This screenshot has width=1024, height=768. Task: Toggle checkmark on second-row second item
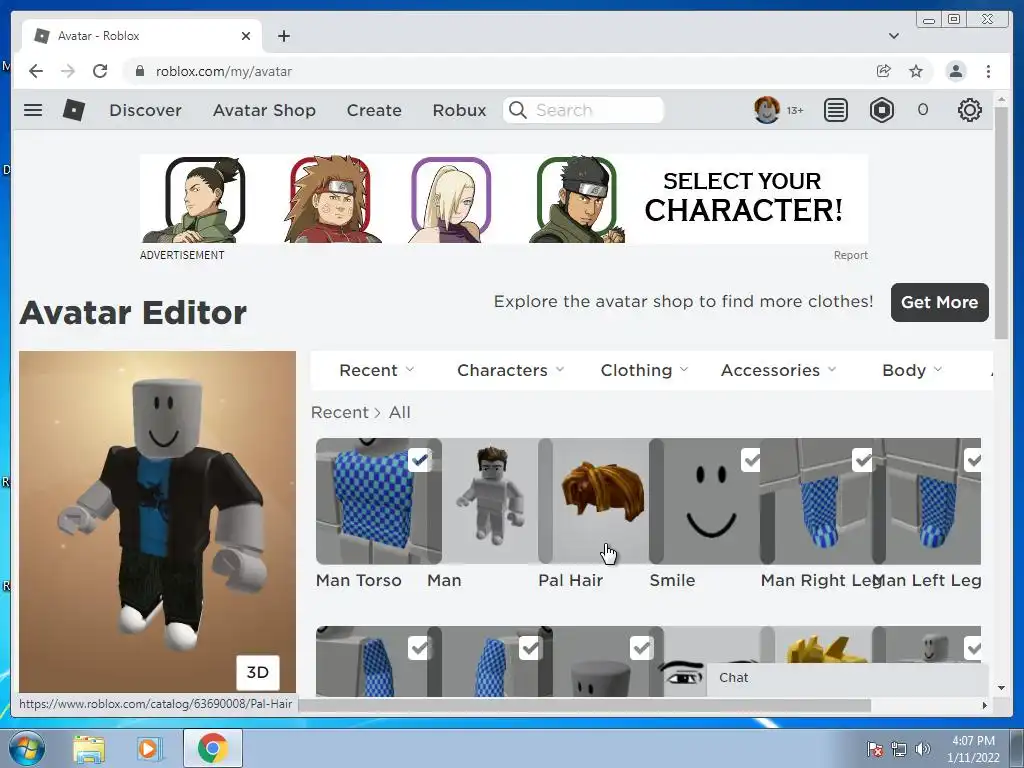coord(531,648)
